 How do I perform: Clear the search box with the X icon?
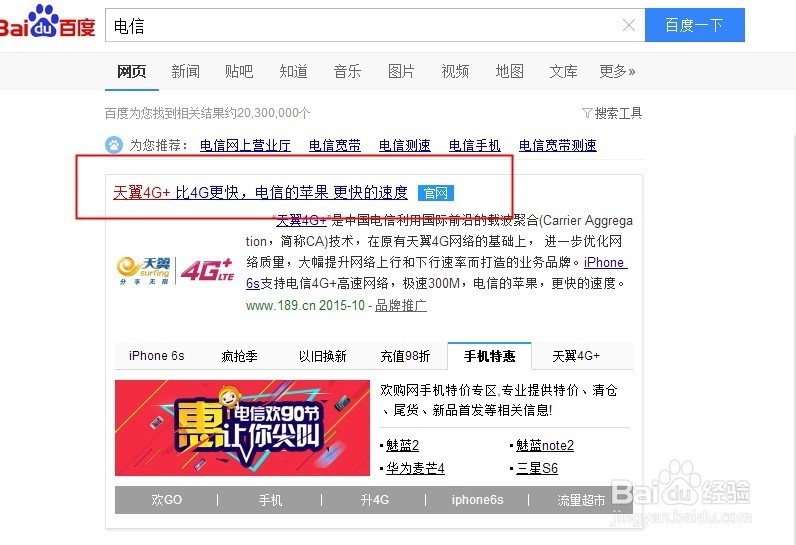(x=628, y=25)
